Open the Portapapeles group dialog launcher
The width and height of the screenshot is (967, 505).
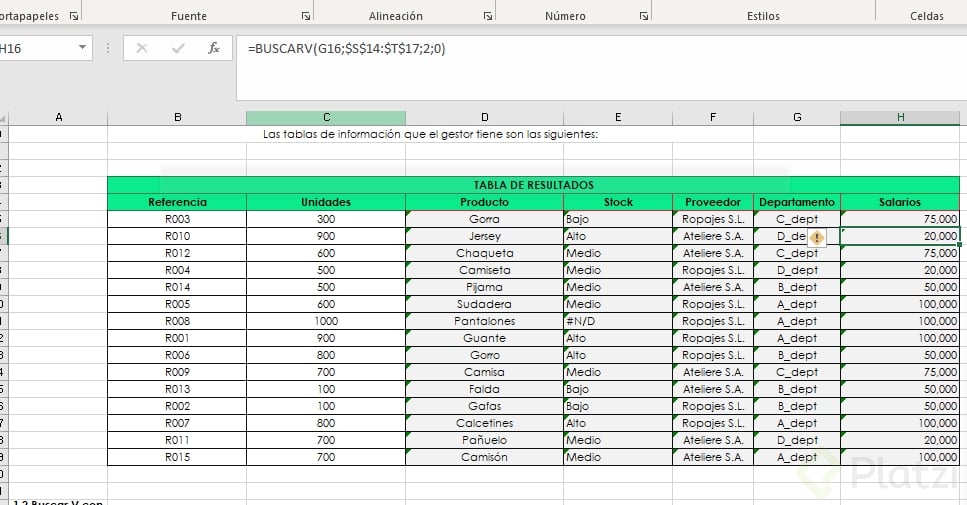pos(74,16)
